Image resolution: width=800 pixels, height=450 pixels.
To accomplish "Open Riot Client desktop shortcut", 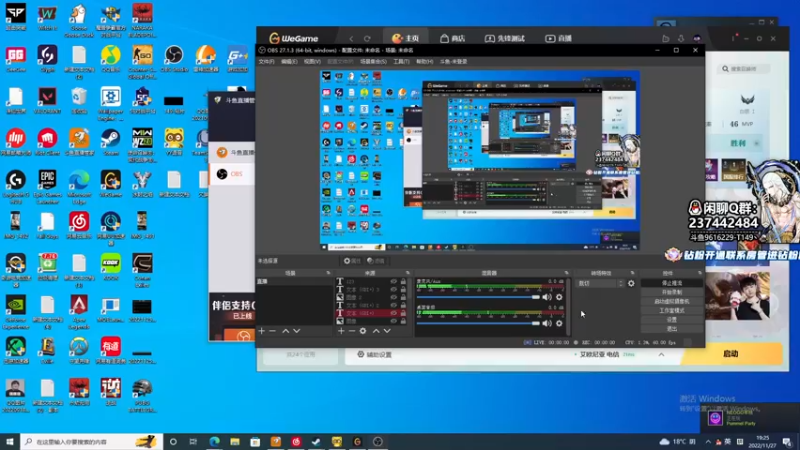I will pyautogui.click(x=47, y=142).
